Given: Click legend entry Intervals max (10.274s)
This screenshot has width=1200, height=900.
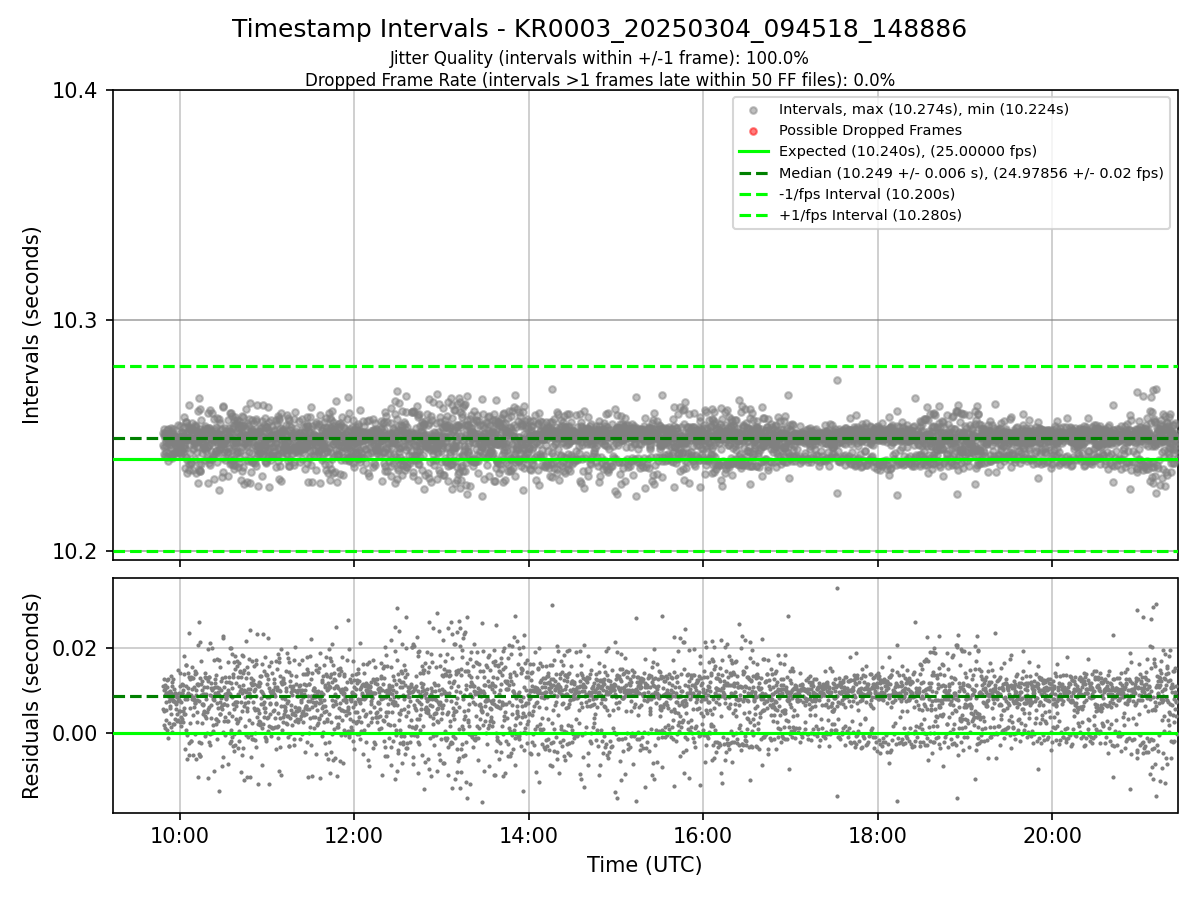Looking at the screenshot, I should click(x=924, y=109).
